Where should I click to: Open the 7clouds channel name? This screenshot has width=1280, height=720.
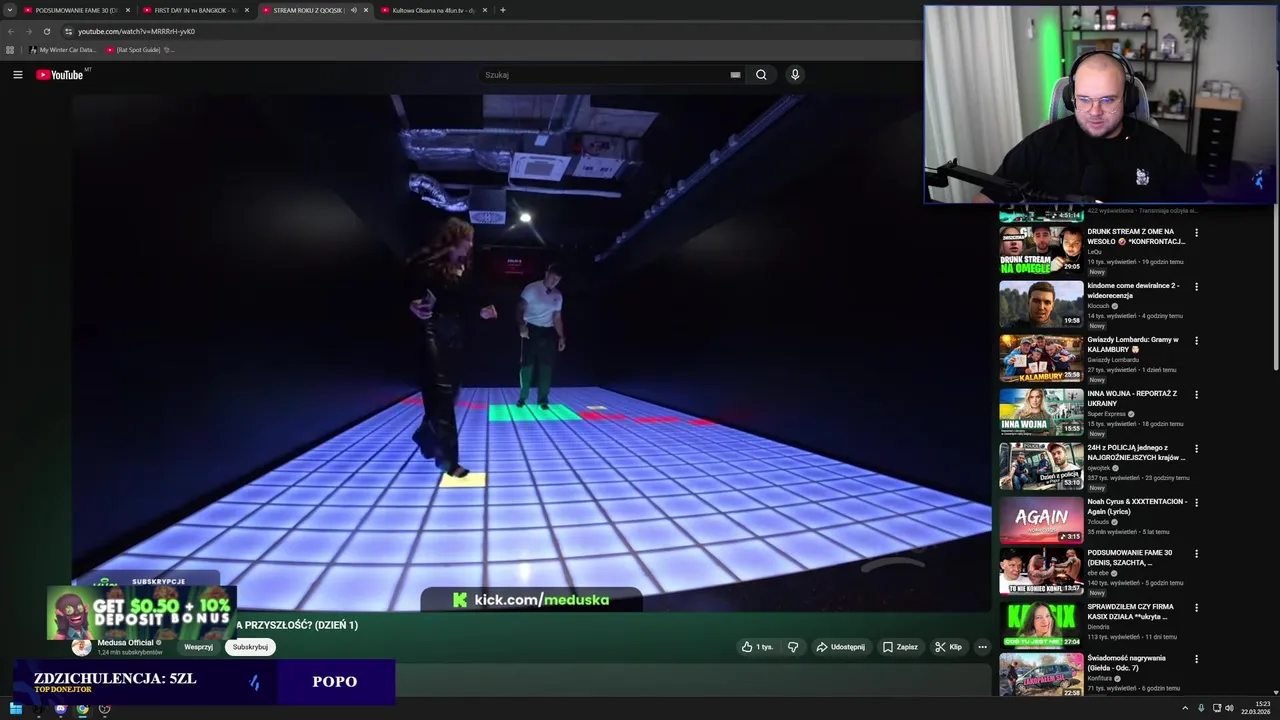[1098, 522]
